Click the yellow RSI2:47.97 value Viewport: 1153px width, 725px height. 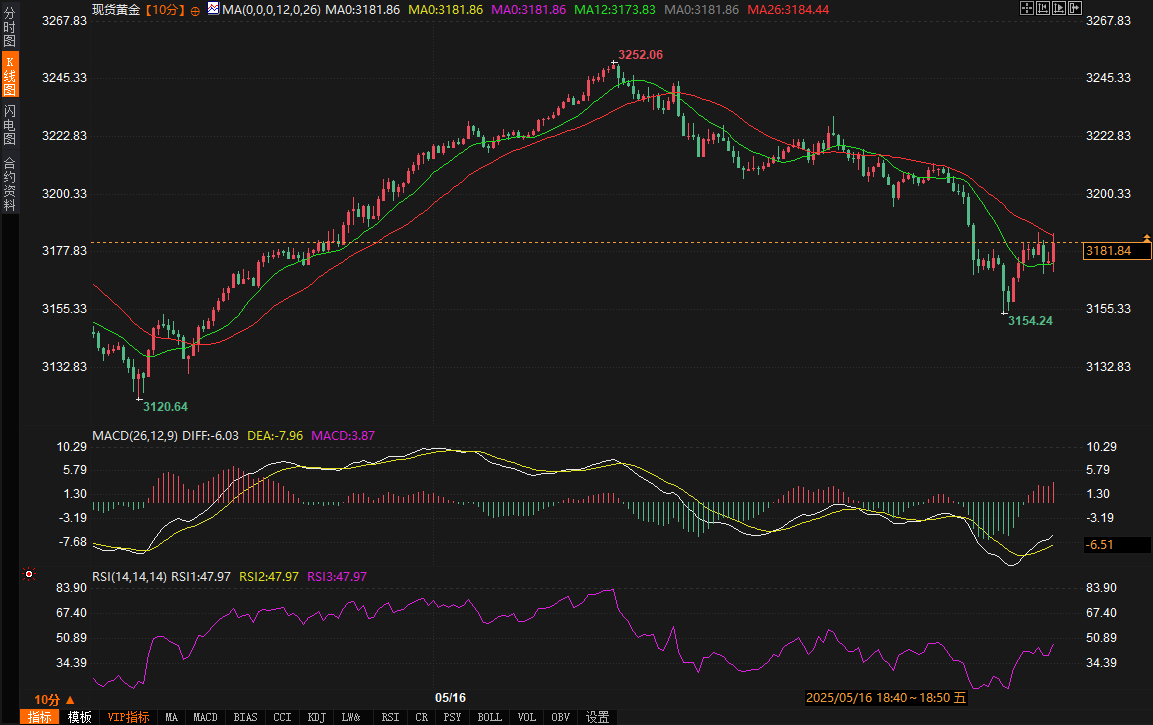(269, 577)
